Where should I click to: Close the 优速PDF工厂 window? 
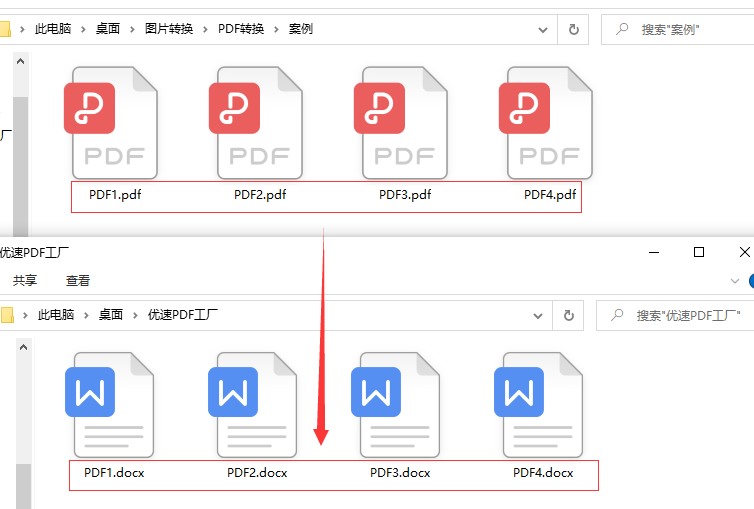coord(744,252)
